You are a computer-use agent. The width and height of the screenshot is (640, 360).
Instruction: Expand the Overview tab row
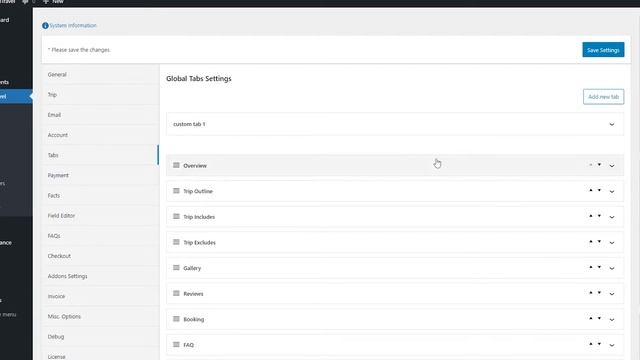(611, 166)
